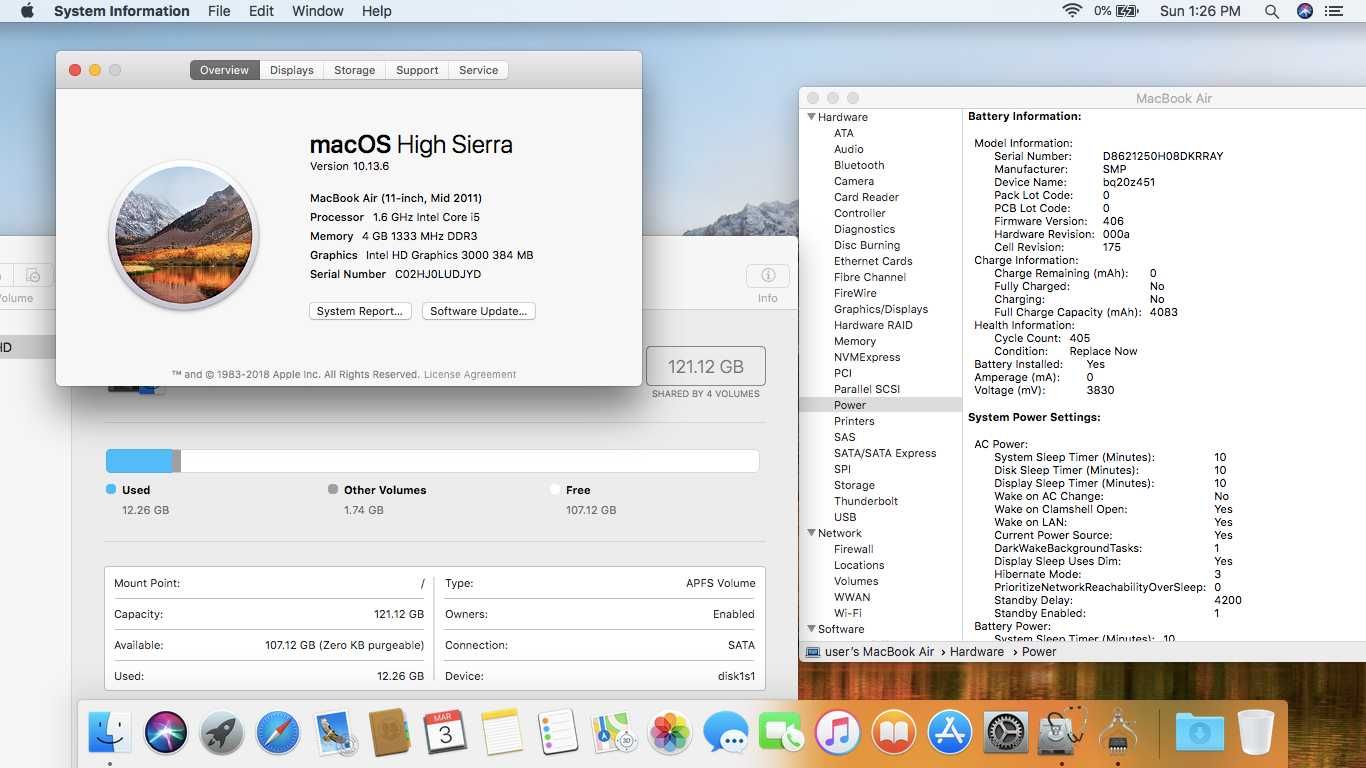1366x768 pixels.
Task: Click the blue Used storage bar segment
Action: tap(139, 461)
